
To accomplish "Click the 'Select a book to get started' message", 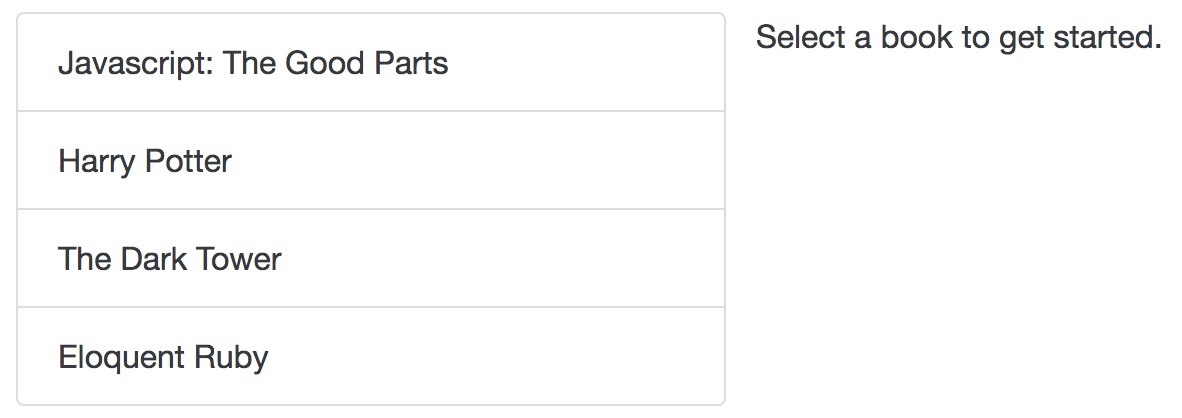I will [958, 38].
